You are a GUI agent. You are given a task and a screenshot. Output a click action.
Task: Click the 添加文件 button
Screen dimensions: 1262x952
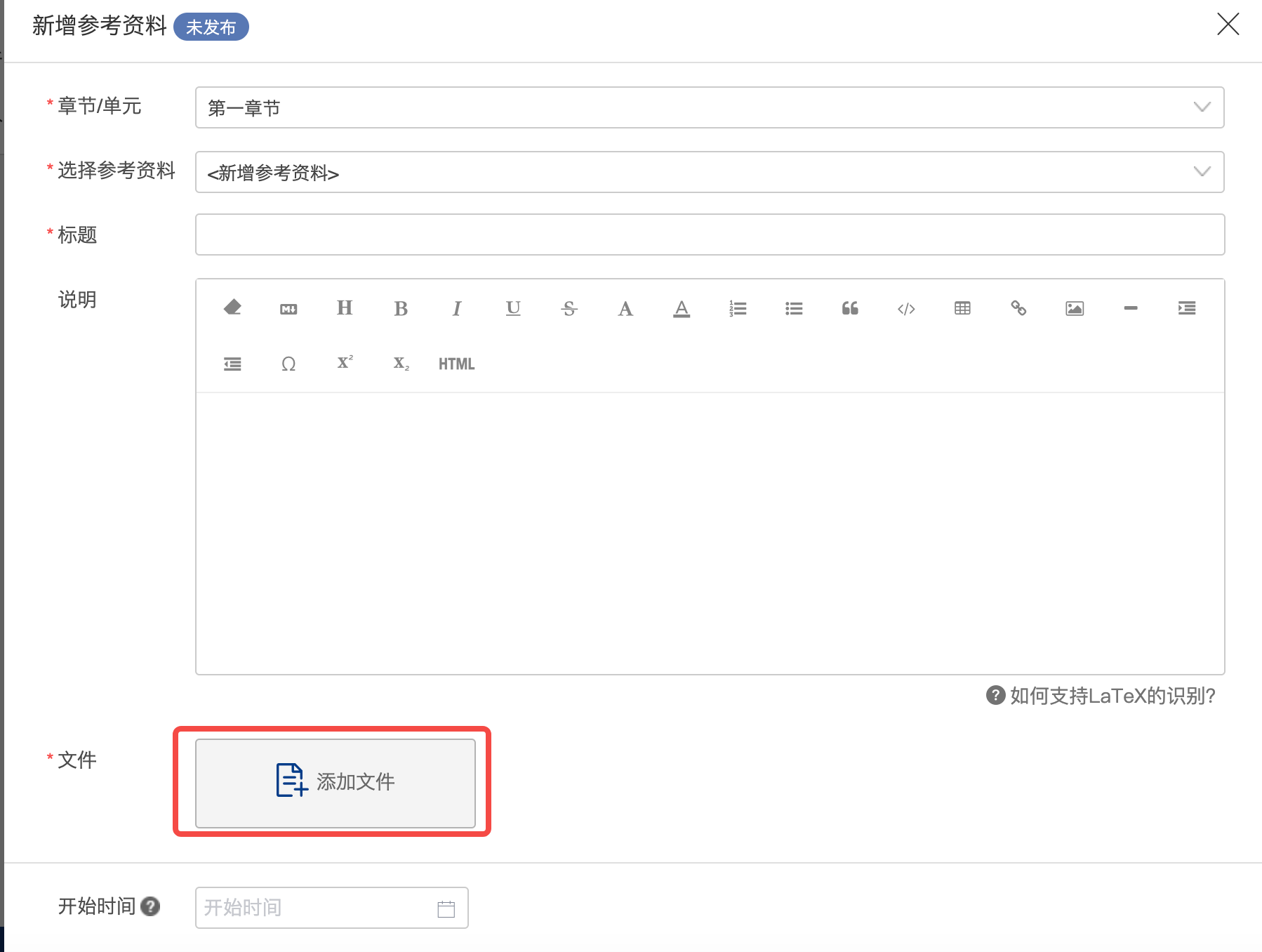click(x=336, y=783)
